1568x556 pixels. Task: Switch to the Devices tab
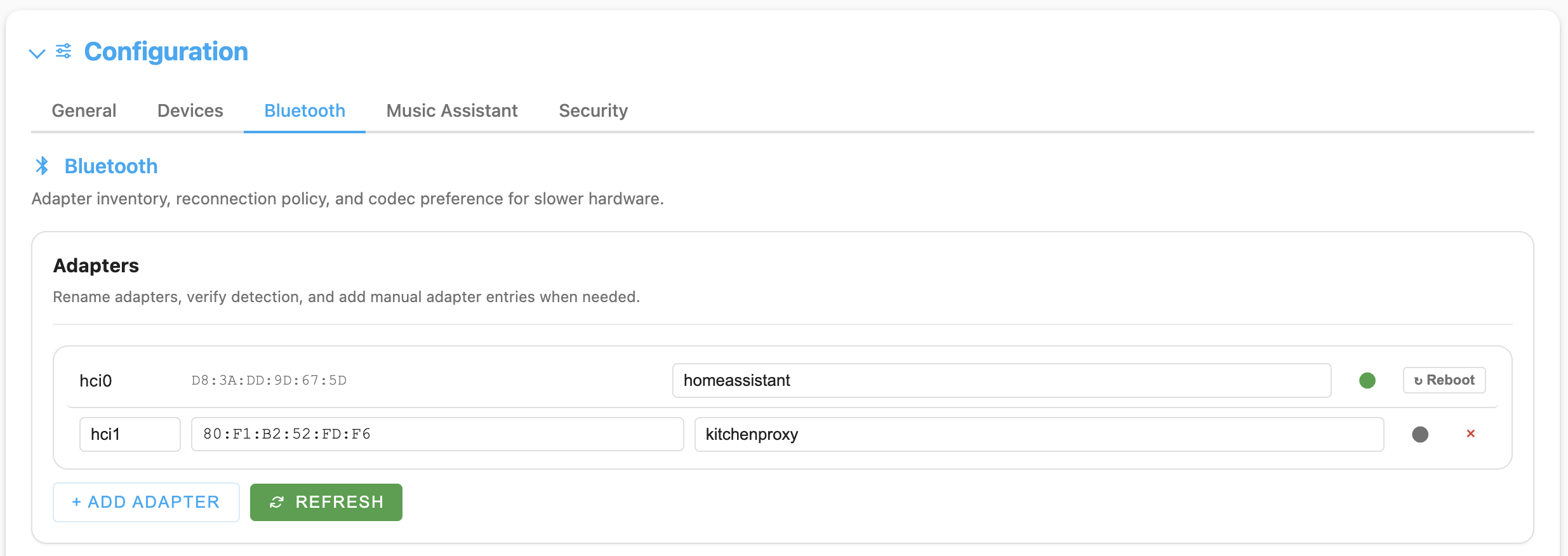[x=190, y=110]
